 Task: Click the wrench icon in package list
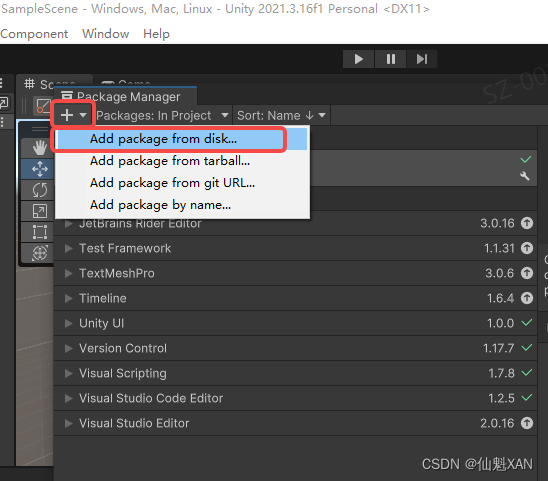point(525,176)
